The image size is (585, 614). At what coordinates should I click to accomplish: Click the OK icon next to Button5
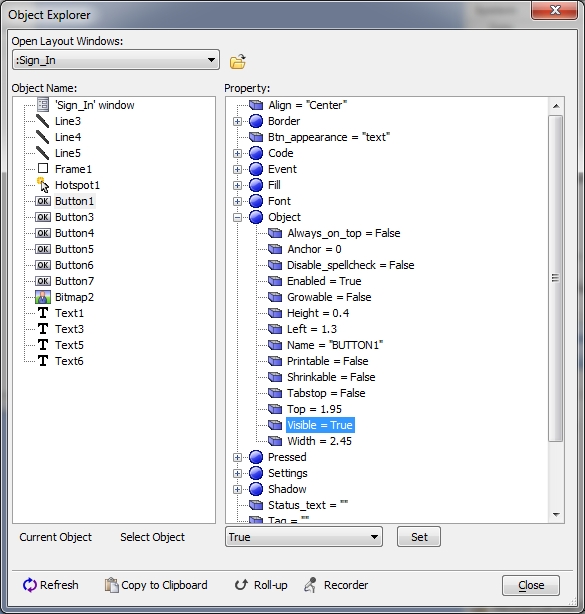pos(43,249)
